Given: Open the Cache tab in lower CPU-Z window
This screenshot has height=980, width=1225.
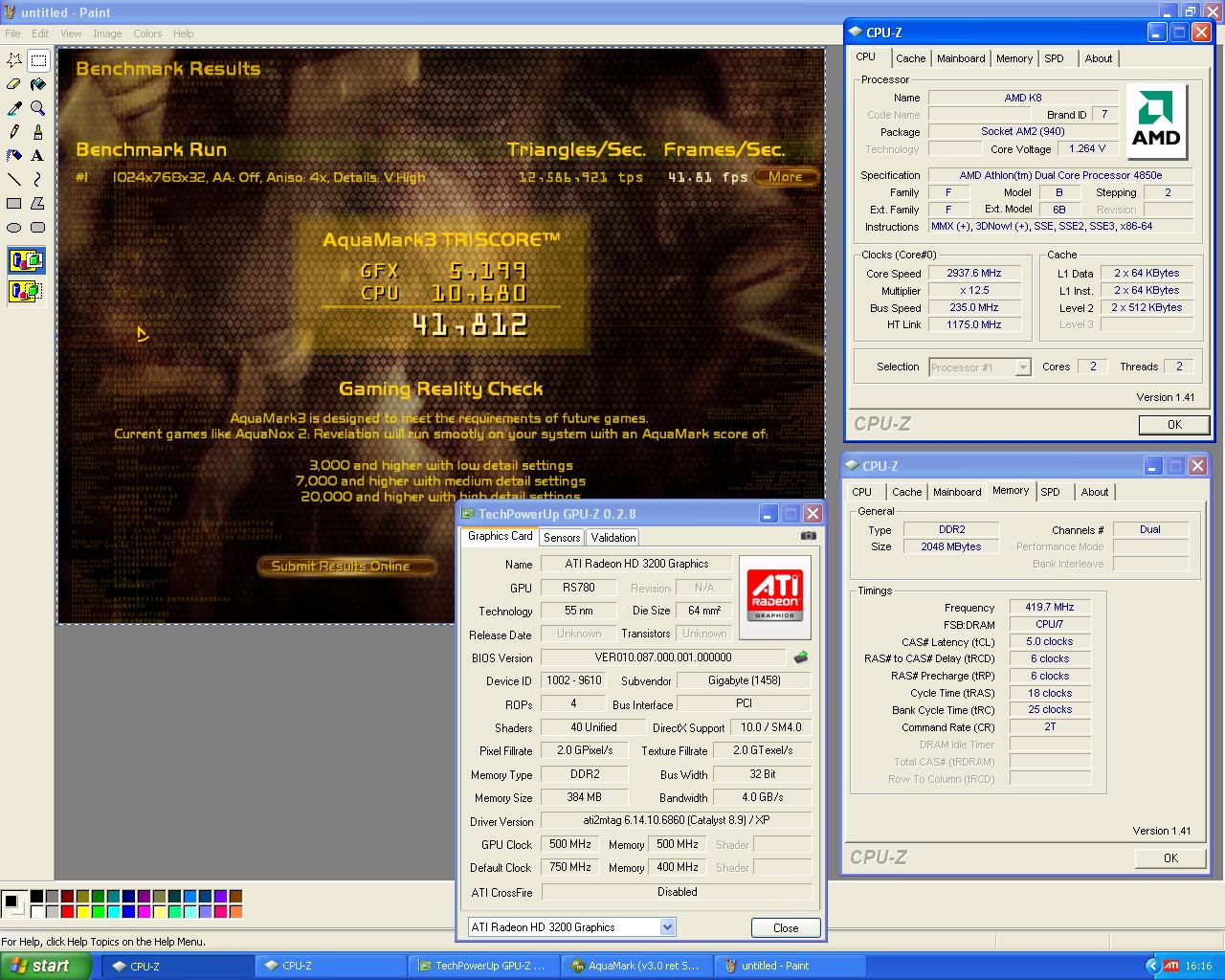Looking at the screenshot, I should 906,492.
